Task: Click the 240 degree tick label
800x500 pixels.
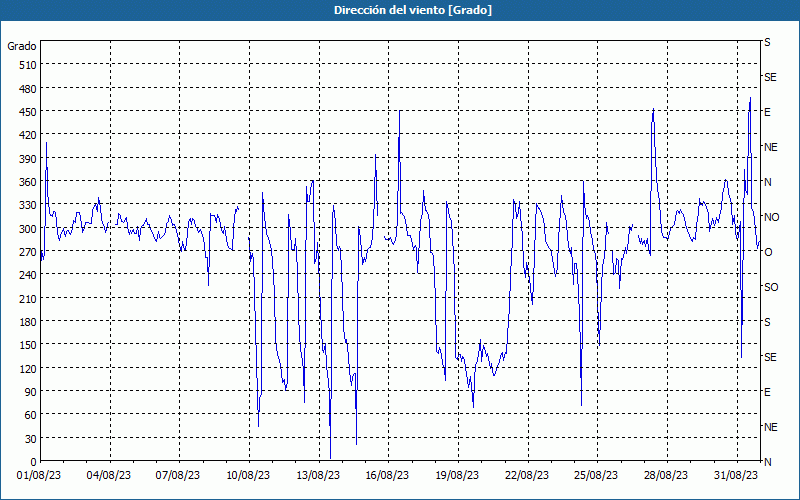Action: tap(28, 275)
